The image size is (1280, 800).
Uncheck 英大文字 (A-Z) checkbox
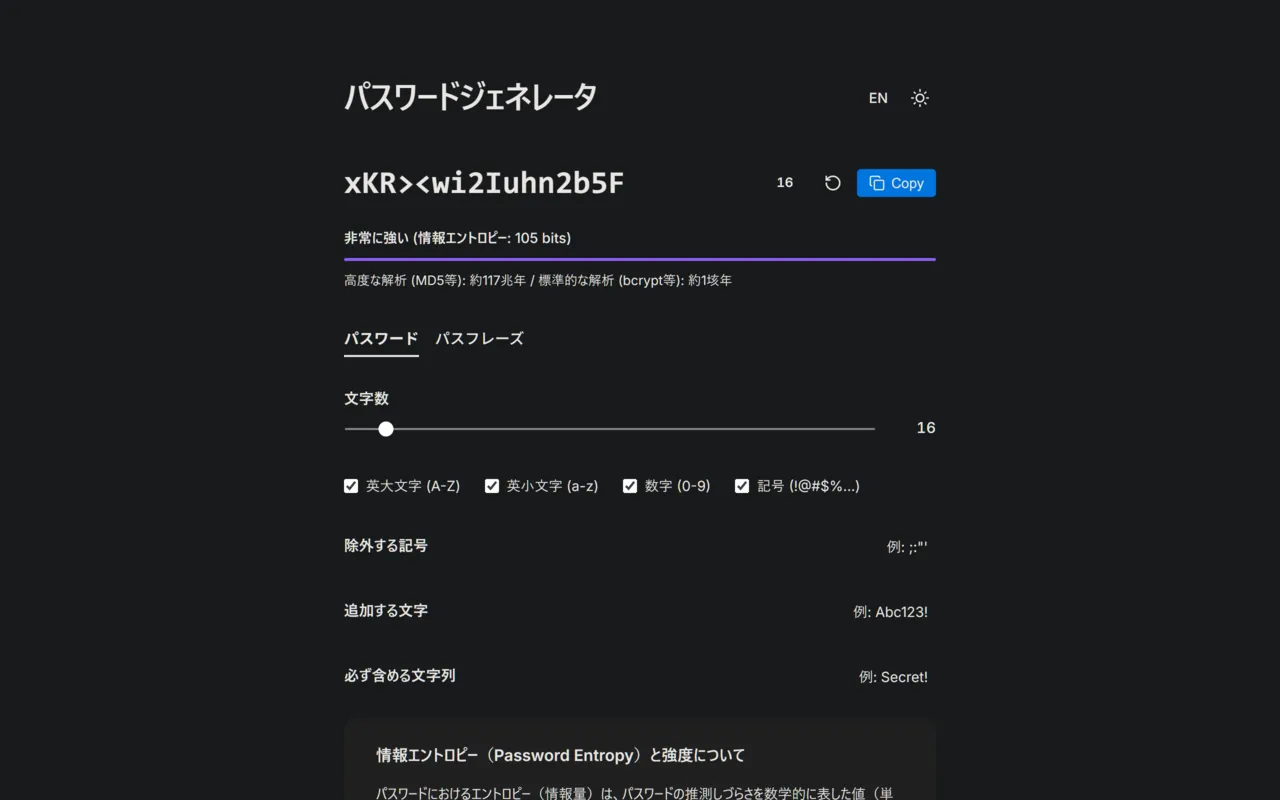(351, 486)
